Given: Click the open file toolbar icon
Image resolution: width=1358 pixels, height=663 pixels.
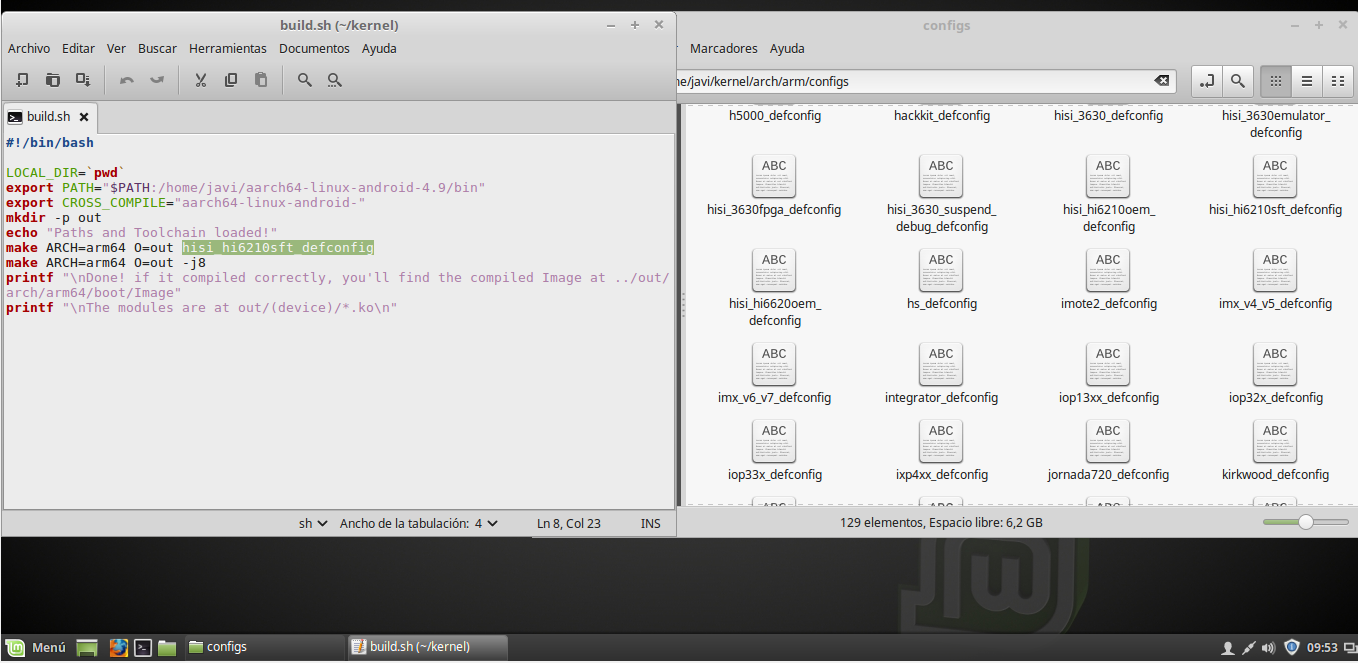Looking at the screenshot, I should tap(53, 80).
